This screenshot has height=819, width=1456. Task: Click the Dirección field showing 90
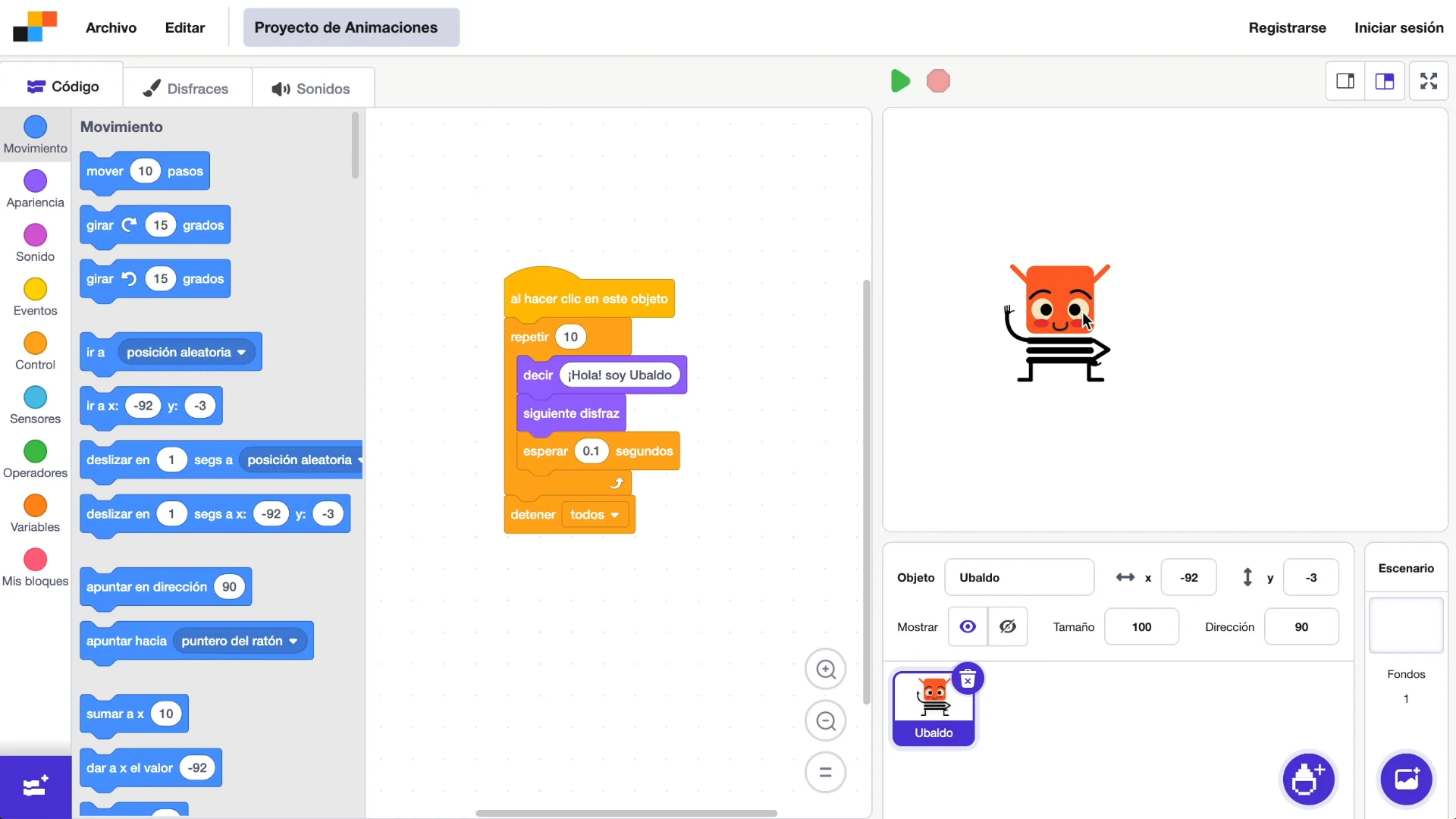click(x=1301, y=627)
